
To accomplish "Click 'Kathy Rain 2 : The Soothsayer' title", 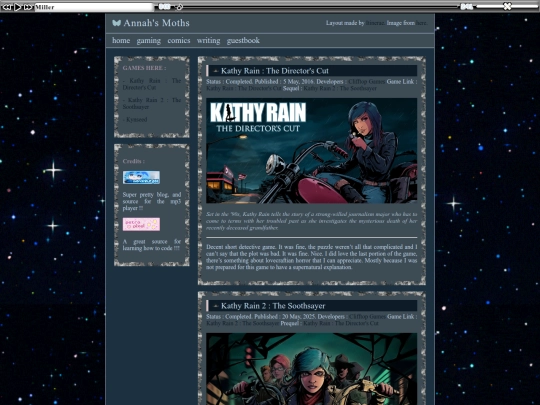I will [273, 306].
